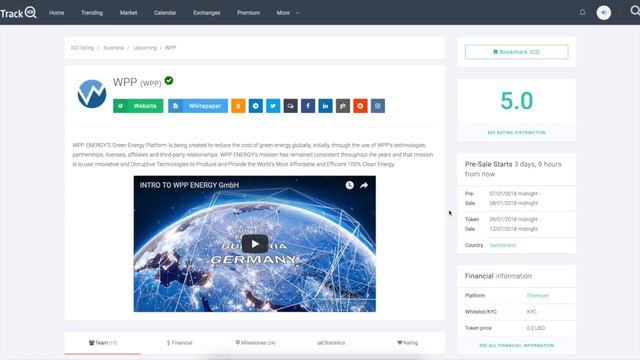Viewport: 640px width, 360px height.
Task: Click the Track logo
Action: point(18,13)
